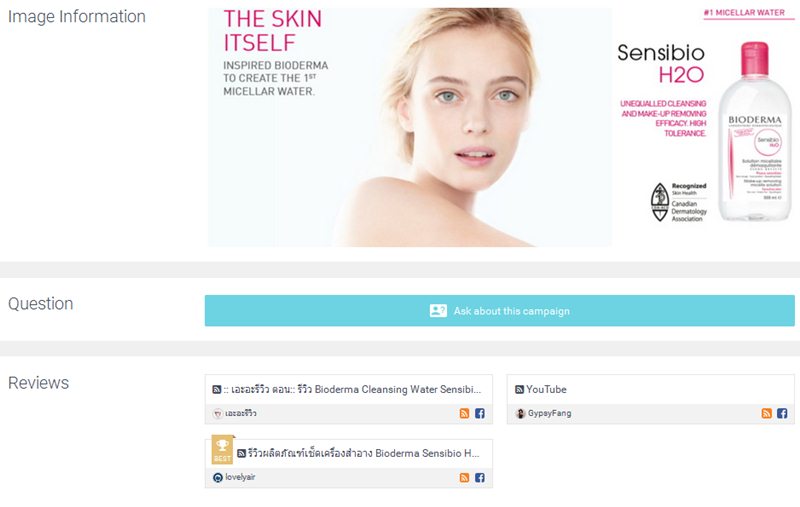Click Facebook icon on lovelyair review card
This screenshot has height=507, width=800.
[480, 478]
